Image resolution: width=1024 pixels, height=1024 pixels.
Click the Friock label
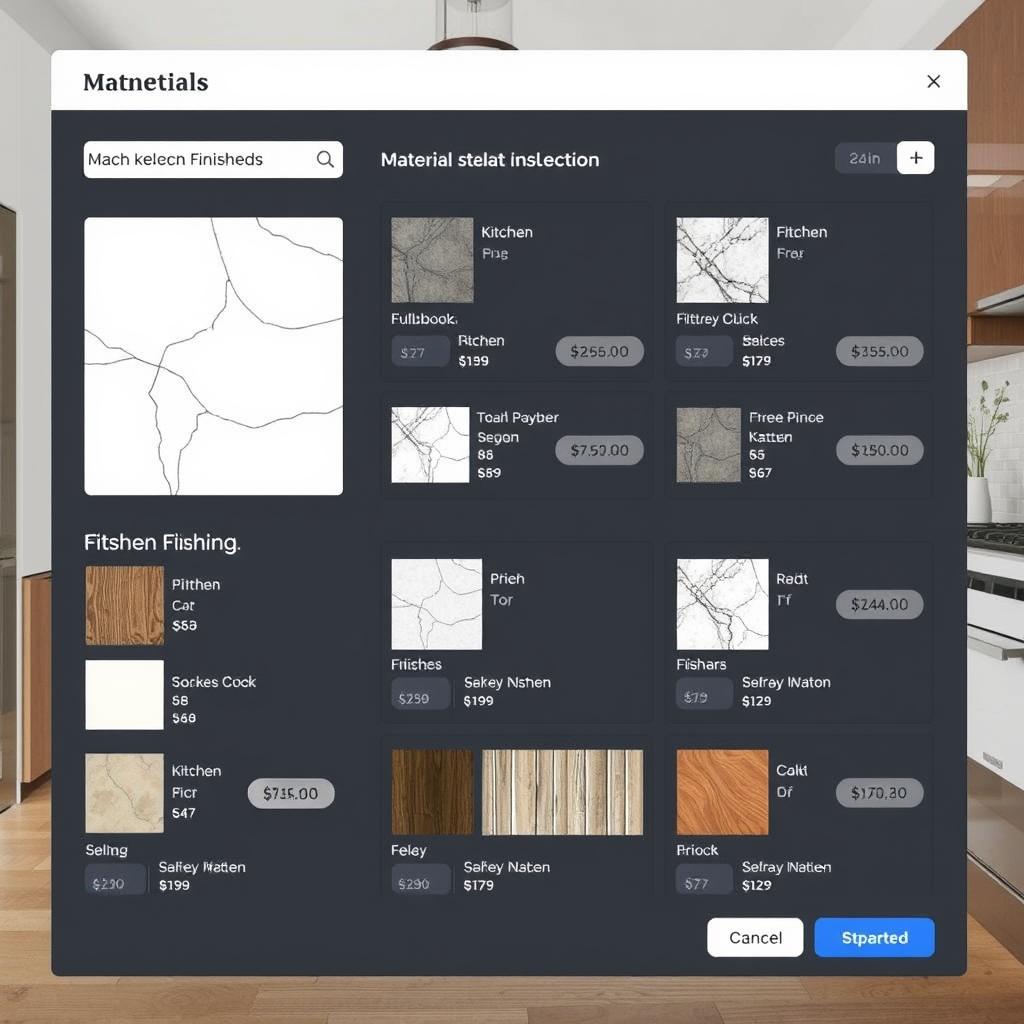coord(697,850)
